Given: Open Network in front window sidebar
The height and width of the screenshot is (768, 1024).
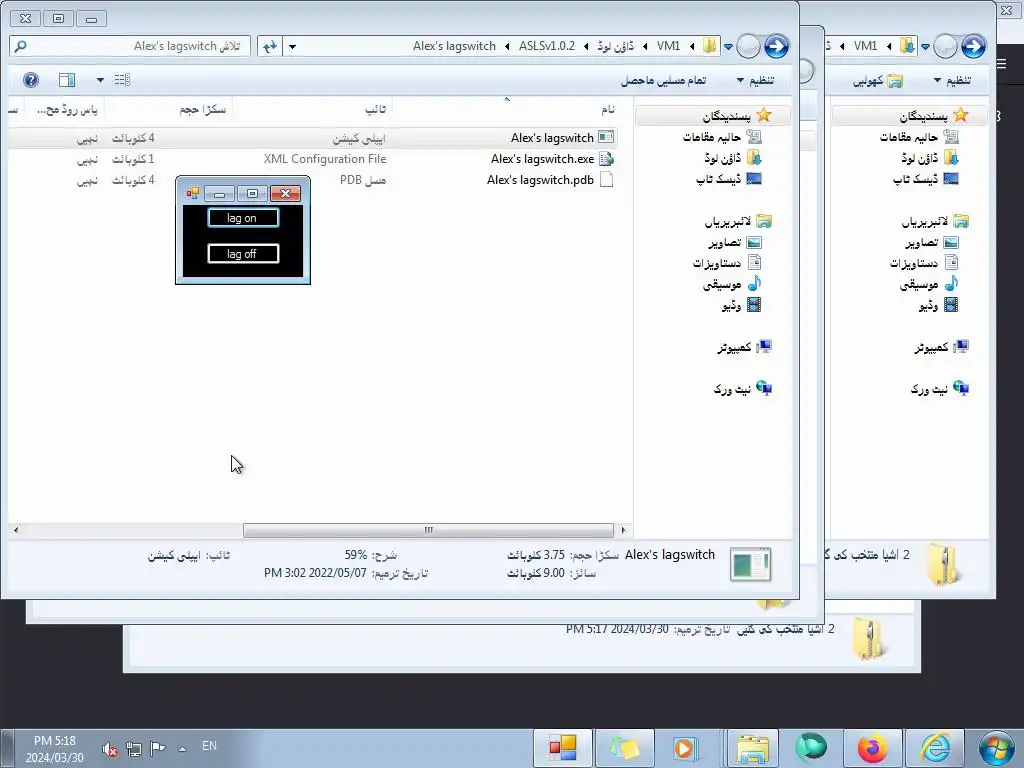Looking at the screenshot, I should click(743, 389).
